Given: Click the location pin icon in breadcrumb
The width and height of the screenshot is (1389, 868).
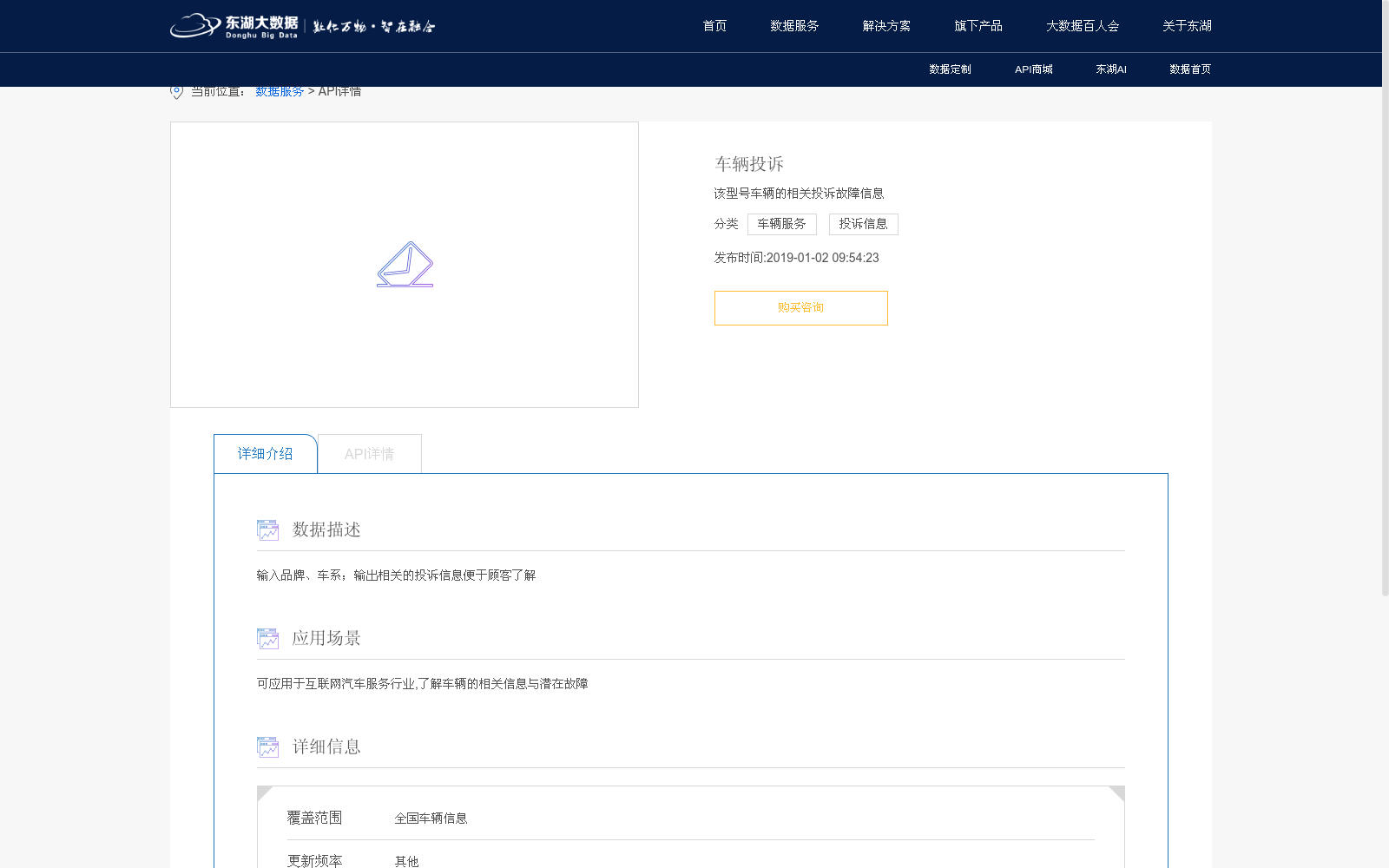Looking at the screenshot, I should (176, 92).
